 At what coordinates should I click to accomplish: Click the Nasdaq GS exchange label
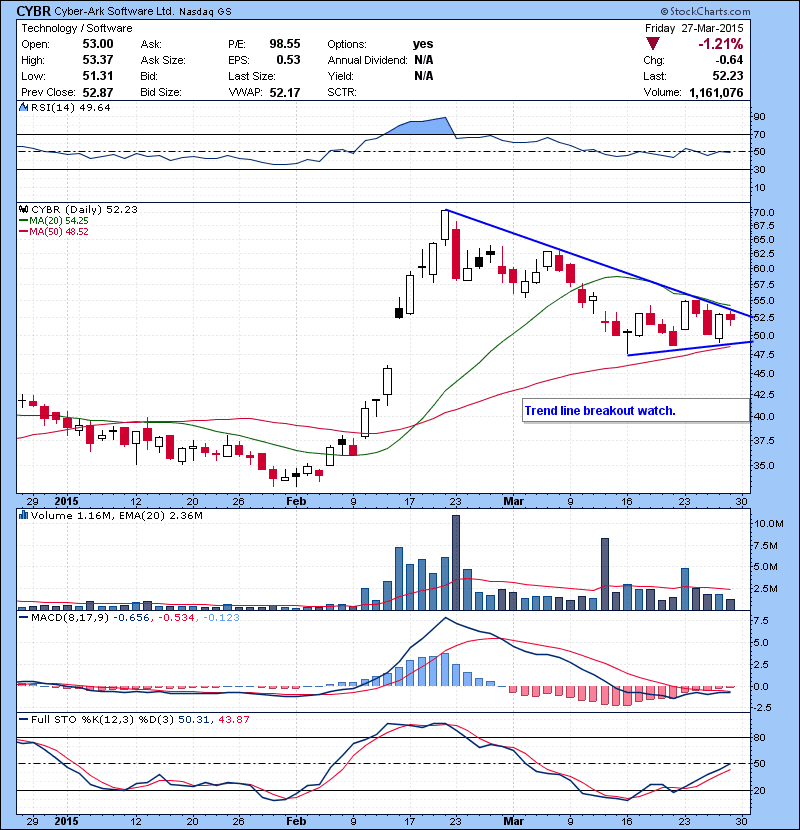pos(205,12)
